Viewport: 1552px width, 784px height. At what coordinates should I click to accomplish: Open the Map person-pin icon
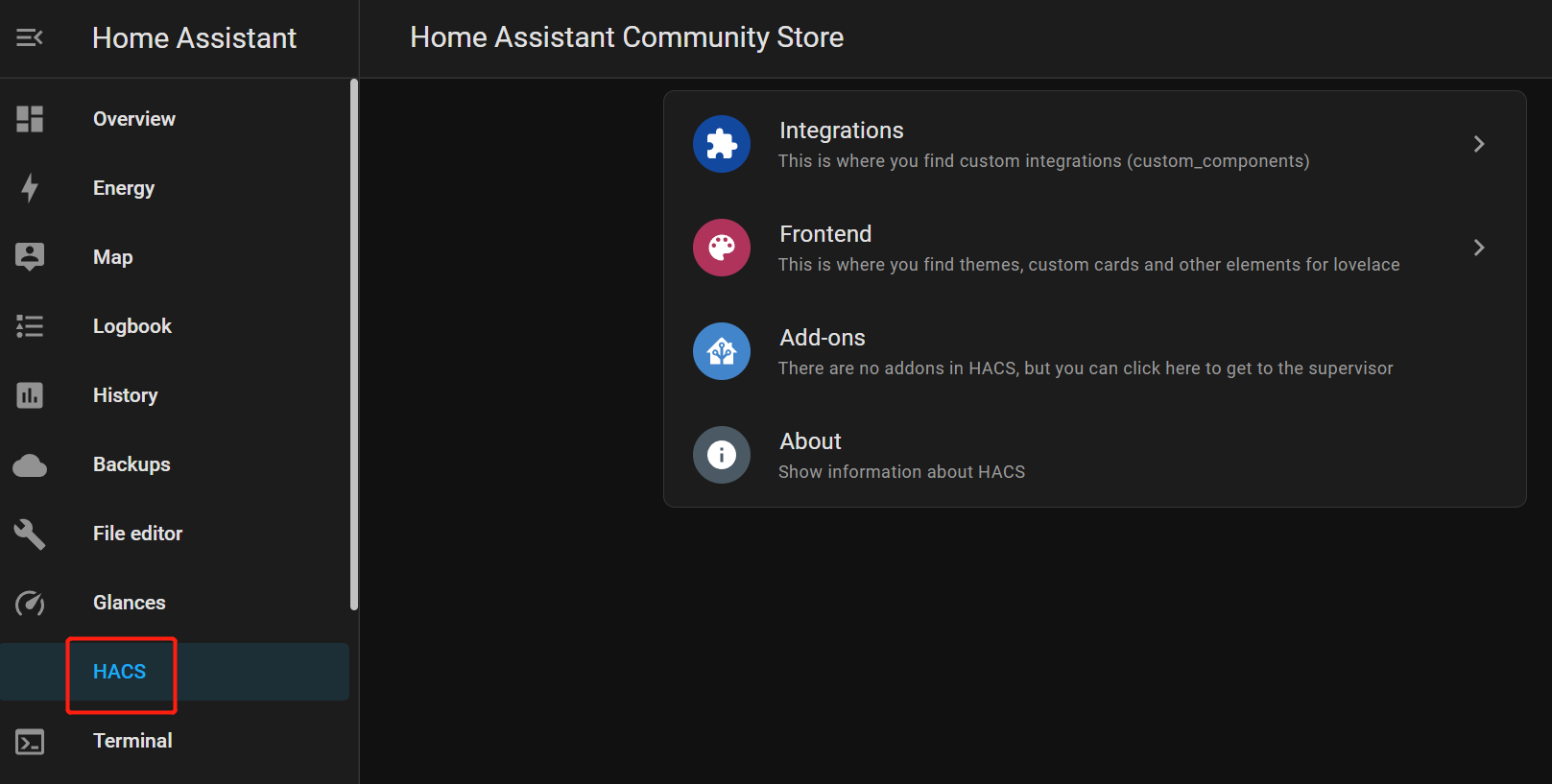click(x=30, y=257)
